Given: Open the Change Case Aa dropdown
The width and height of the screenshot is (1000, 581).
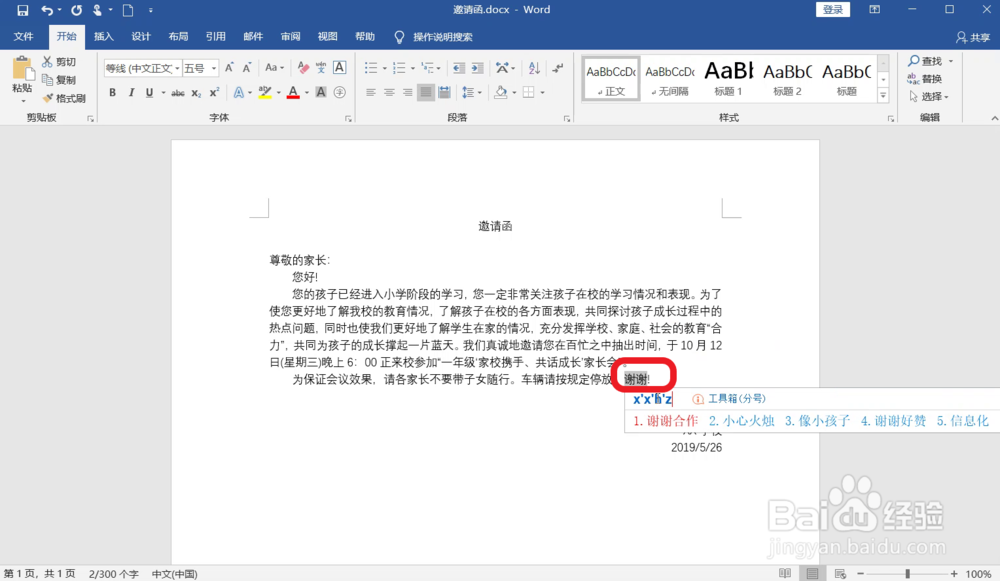Looking at the screenshot, I should (x=274, y=68).
